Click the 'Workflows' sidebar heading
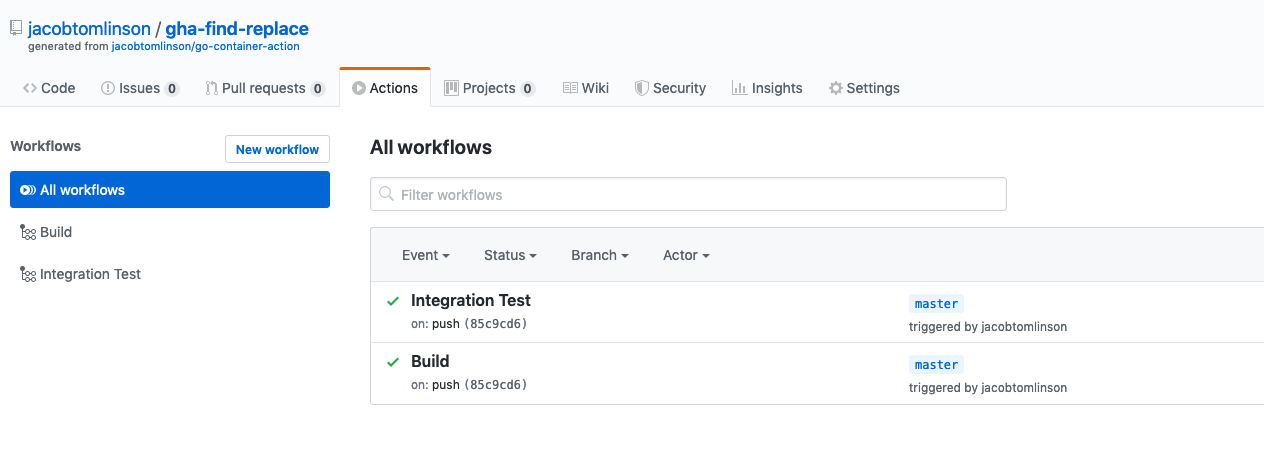Image resolution: width=1264 pixels, height=470 pixels. pos(46,146)
